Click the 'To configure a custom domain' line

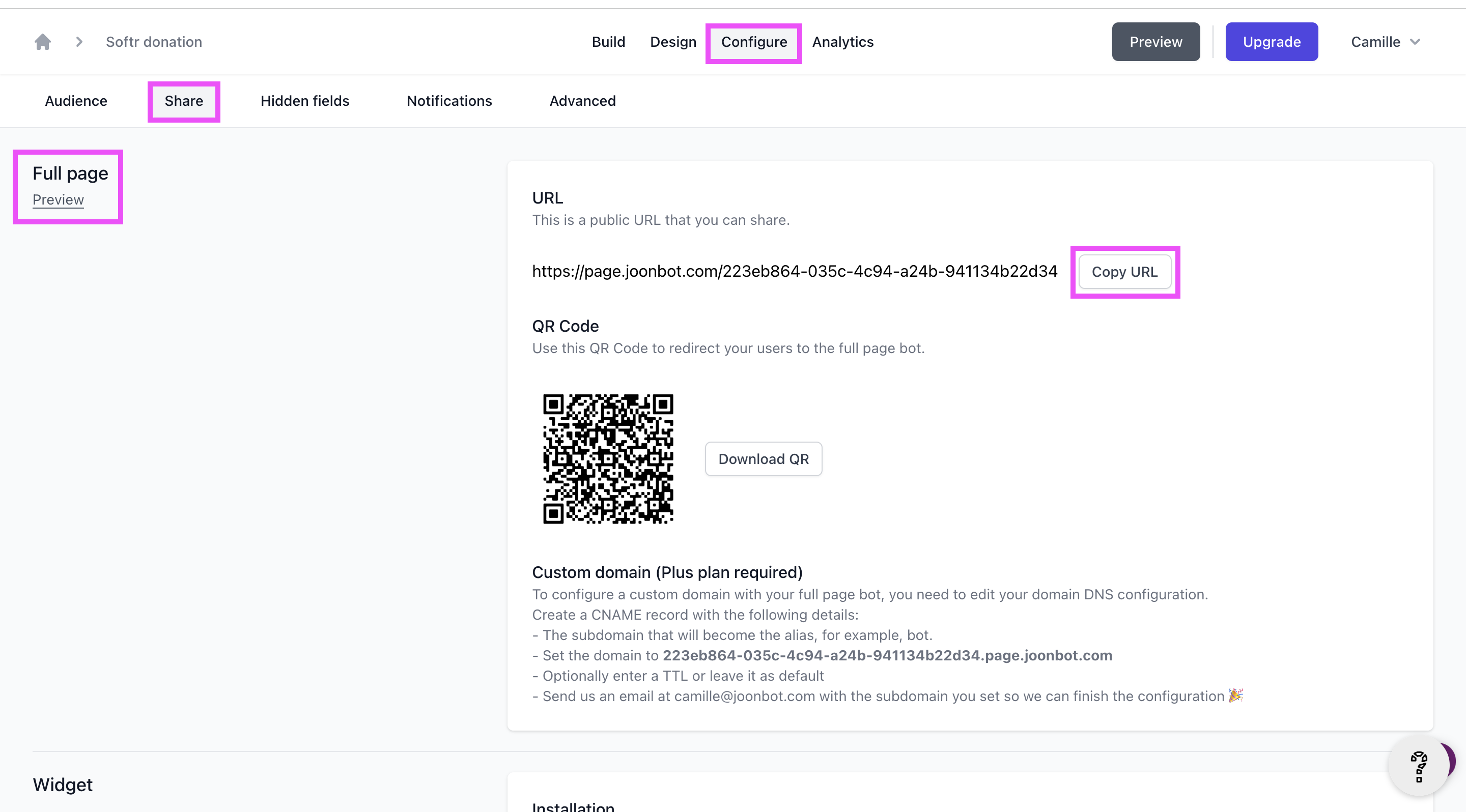coord(869,594)
